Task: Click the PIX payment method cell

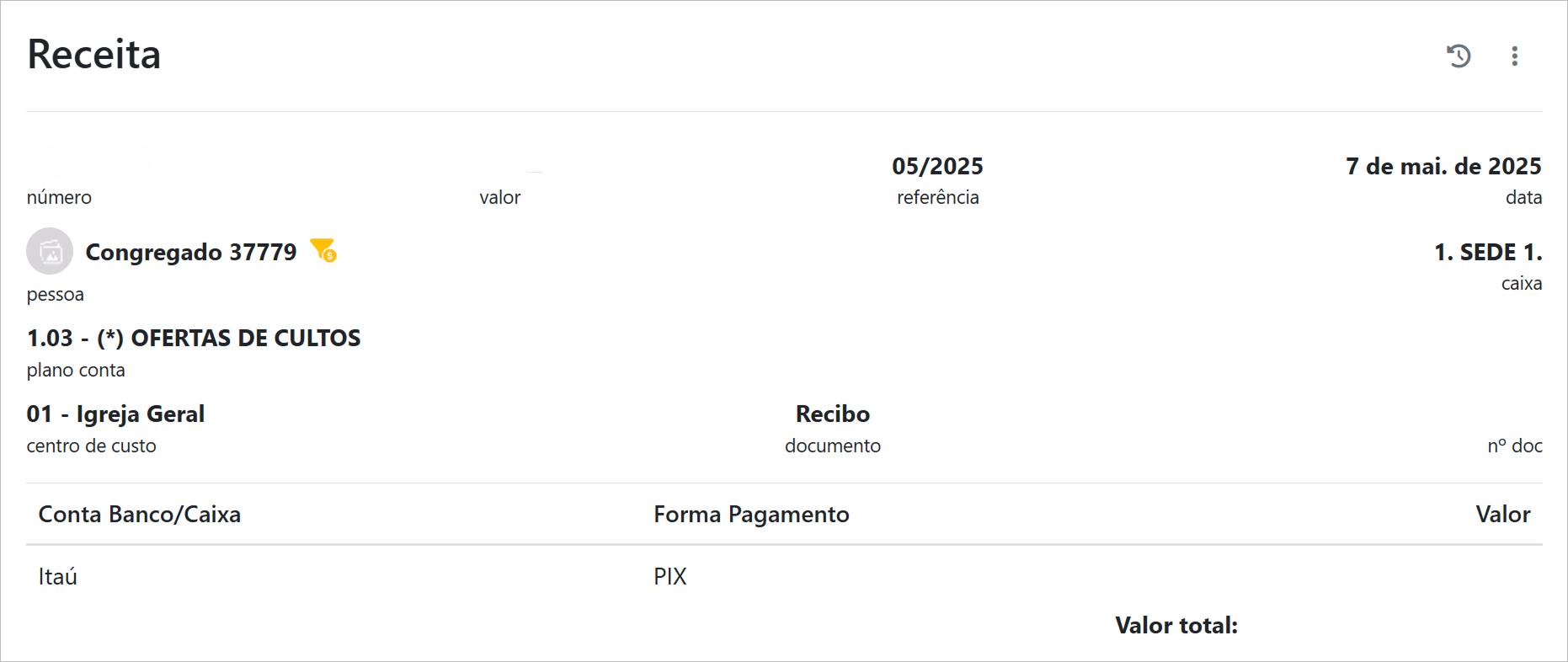Action: pos(670,576)
